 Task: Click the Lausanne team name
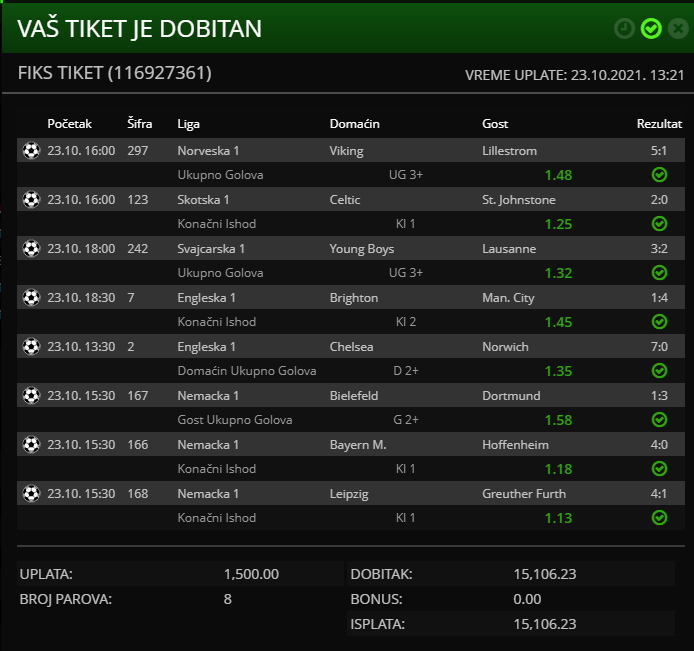tap(509, 249)
